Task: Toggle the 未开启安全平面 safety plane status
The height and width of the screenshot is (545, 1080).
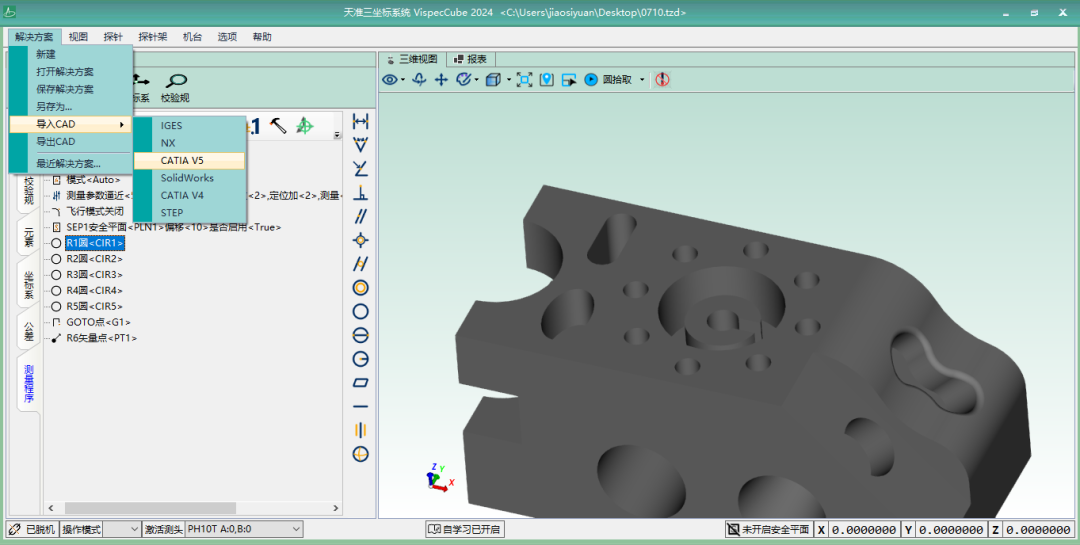Action: pyautogui.click(x=768, y=529)
